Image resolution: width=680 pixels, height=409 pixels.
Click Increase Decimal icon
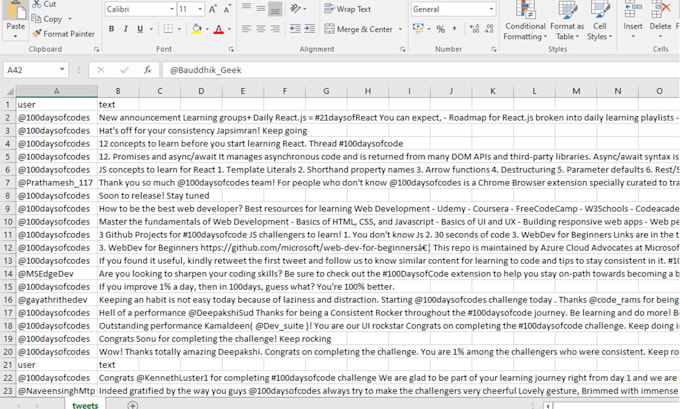(474, 29)
